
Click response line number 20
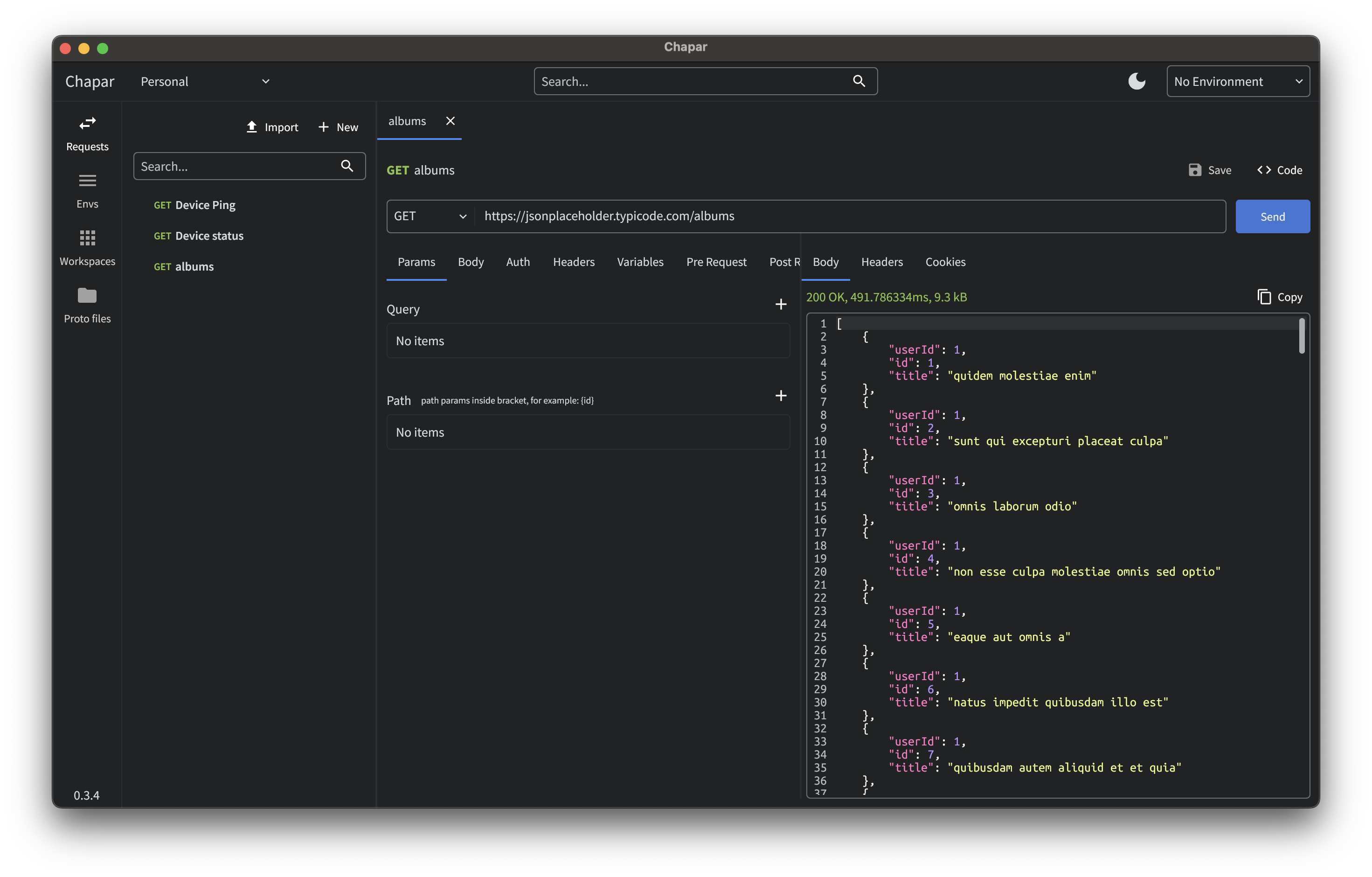click(820, 571)
